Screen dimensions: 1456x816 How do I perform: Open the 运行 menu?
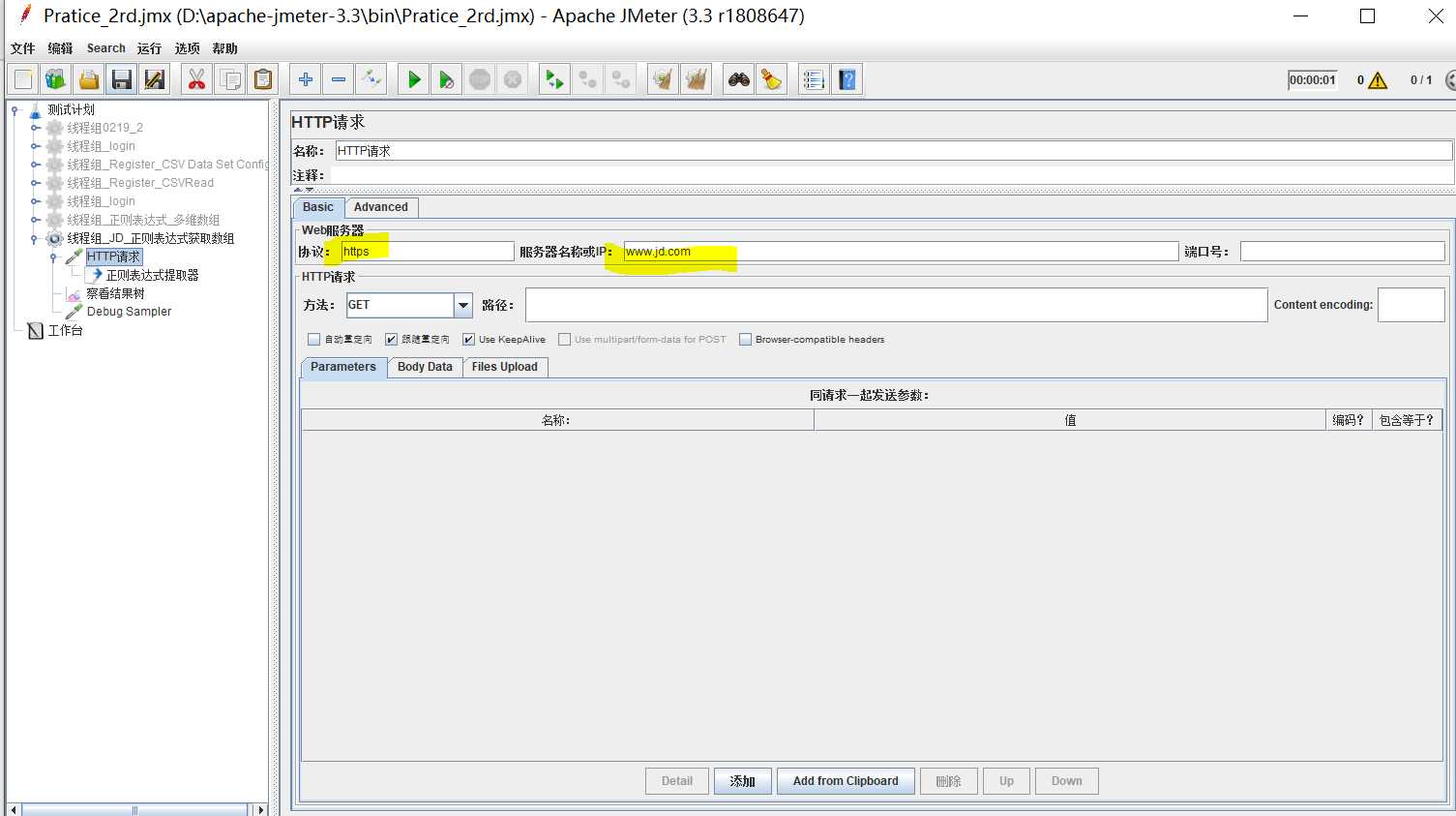pos(149,48)
